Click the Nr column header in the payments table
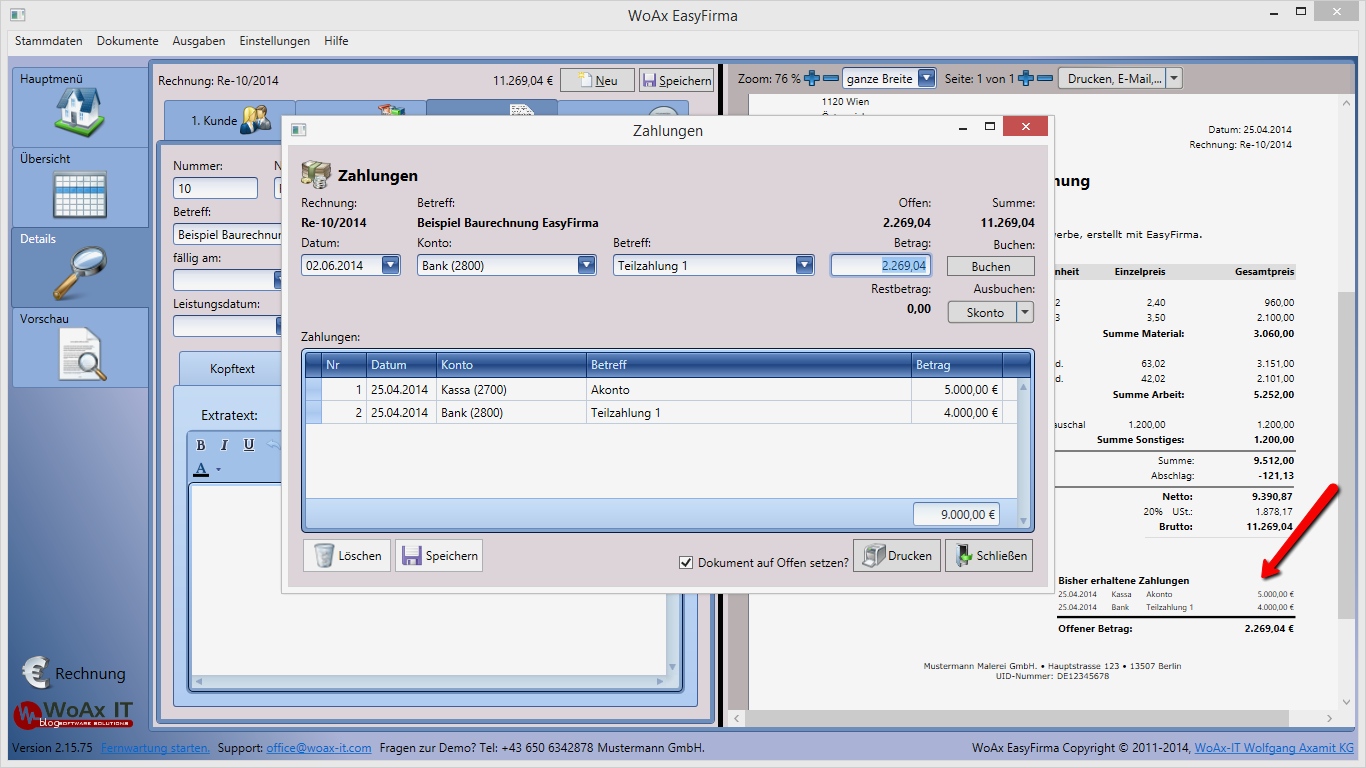 pos(344,365)
